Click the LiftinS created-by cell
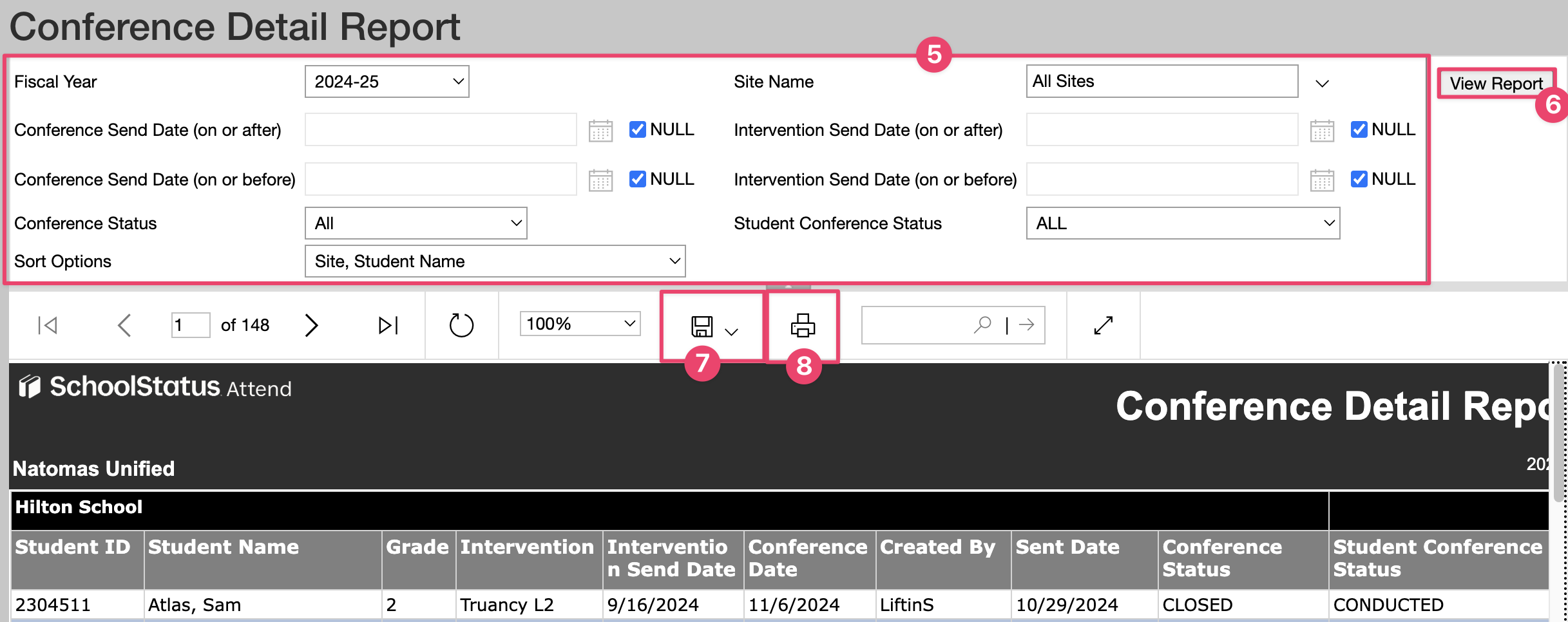This screenshot has width=1568, height=622. coord(944,605)
